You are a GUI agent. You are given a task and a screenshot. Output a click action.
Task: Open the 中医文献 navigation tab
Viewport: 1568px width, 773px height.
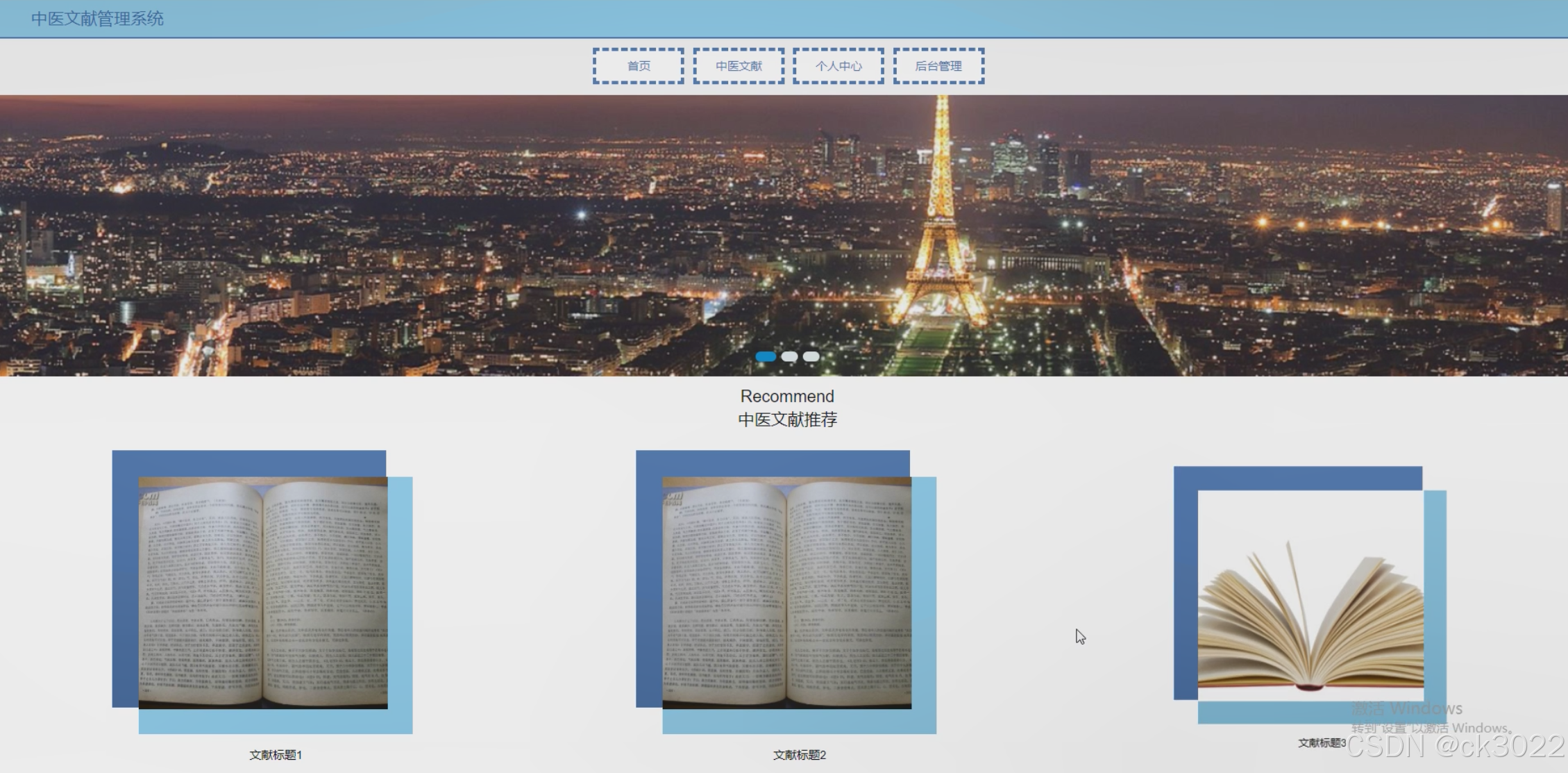tap(739, 66)
